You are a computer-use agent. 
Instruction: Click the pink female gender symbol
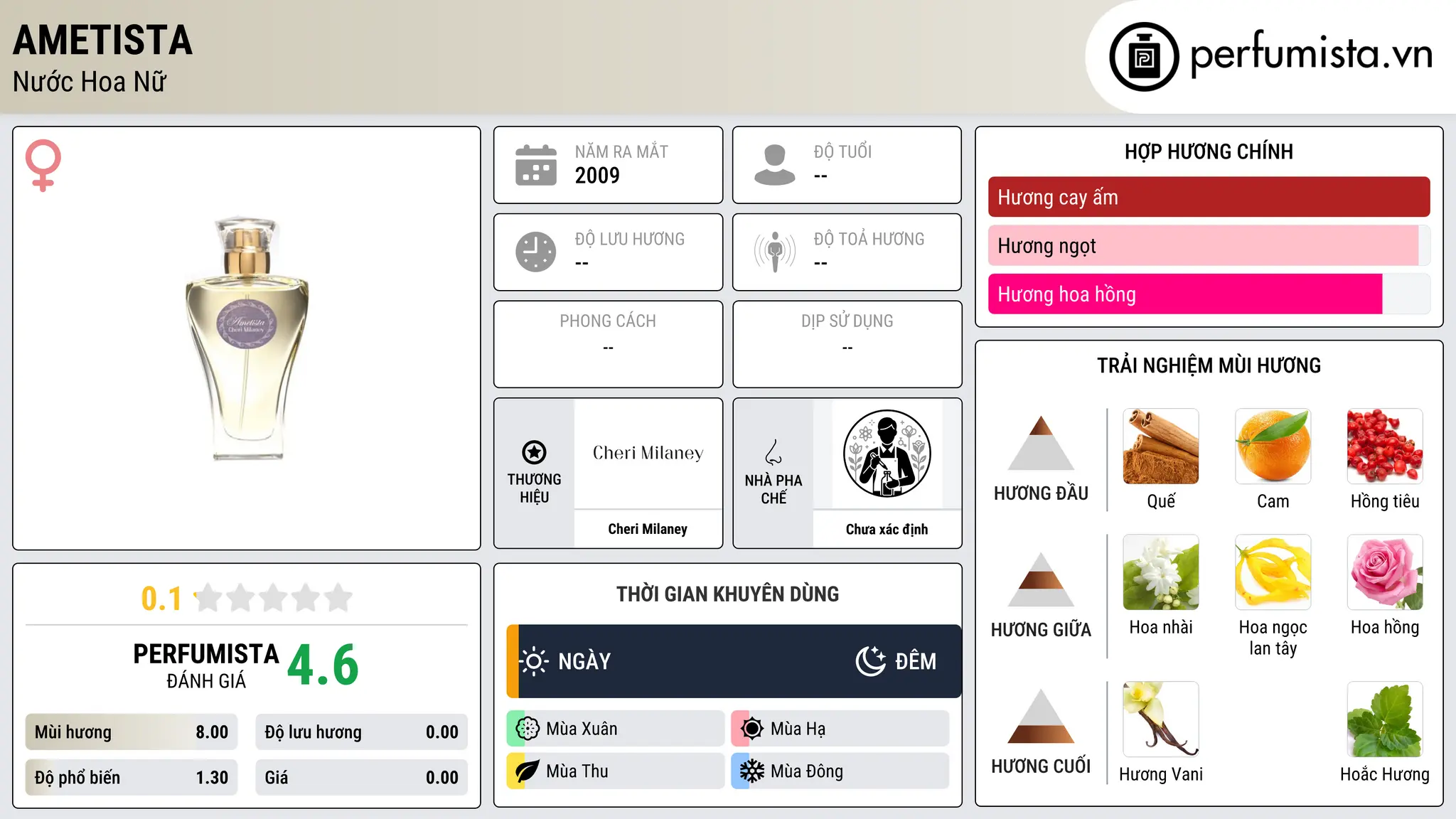43,165
